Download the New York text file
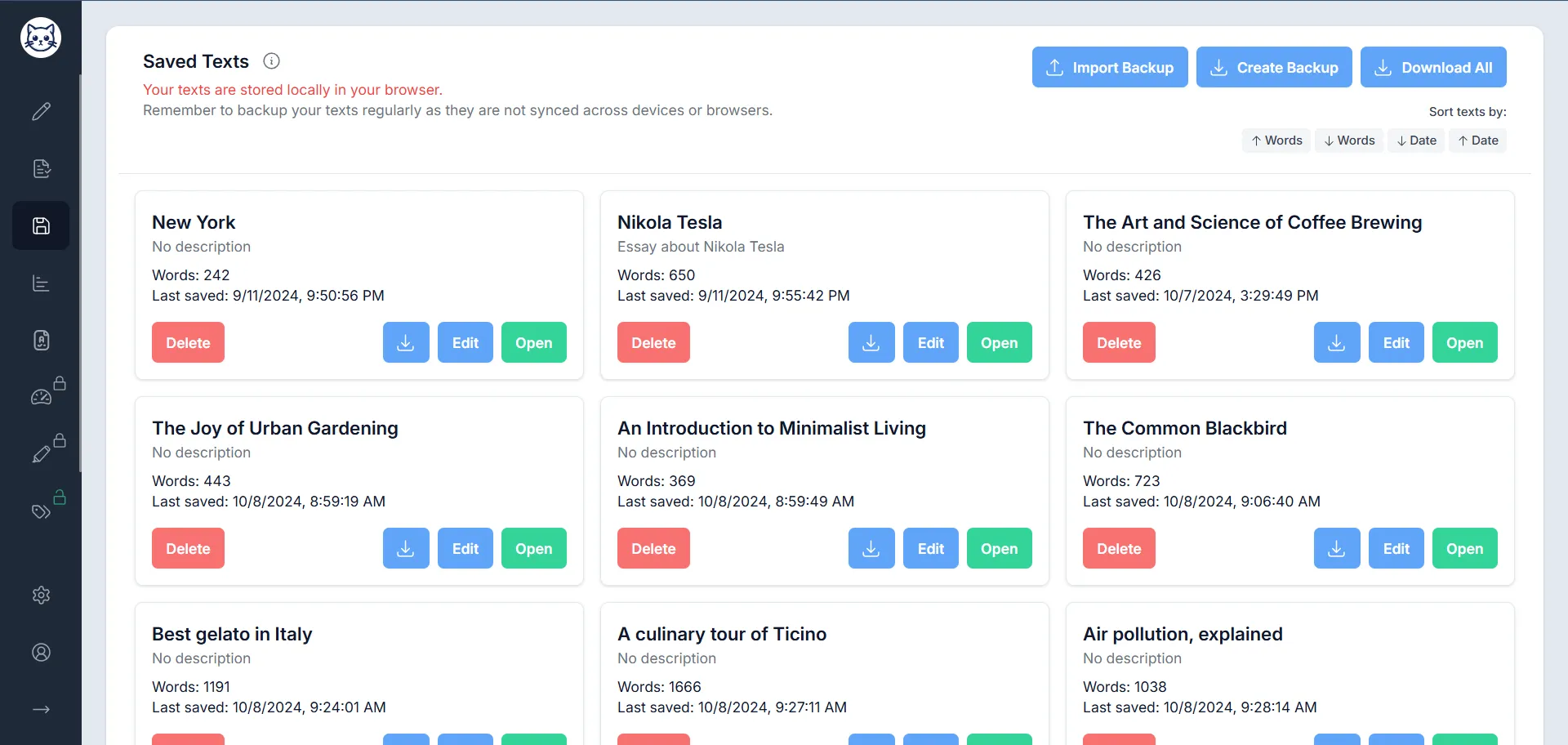This screenshot has height=745, width=1568. [406, 343]
